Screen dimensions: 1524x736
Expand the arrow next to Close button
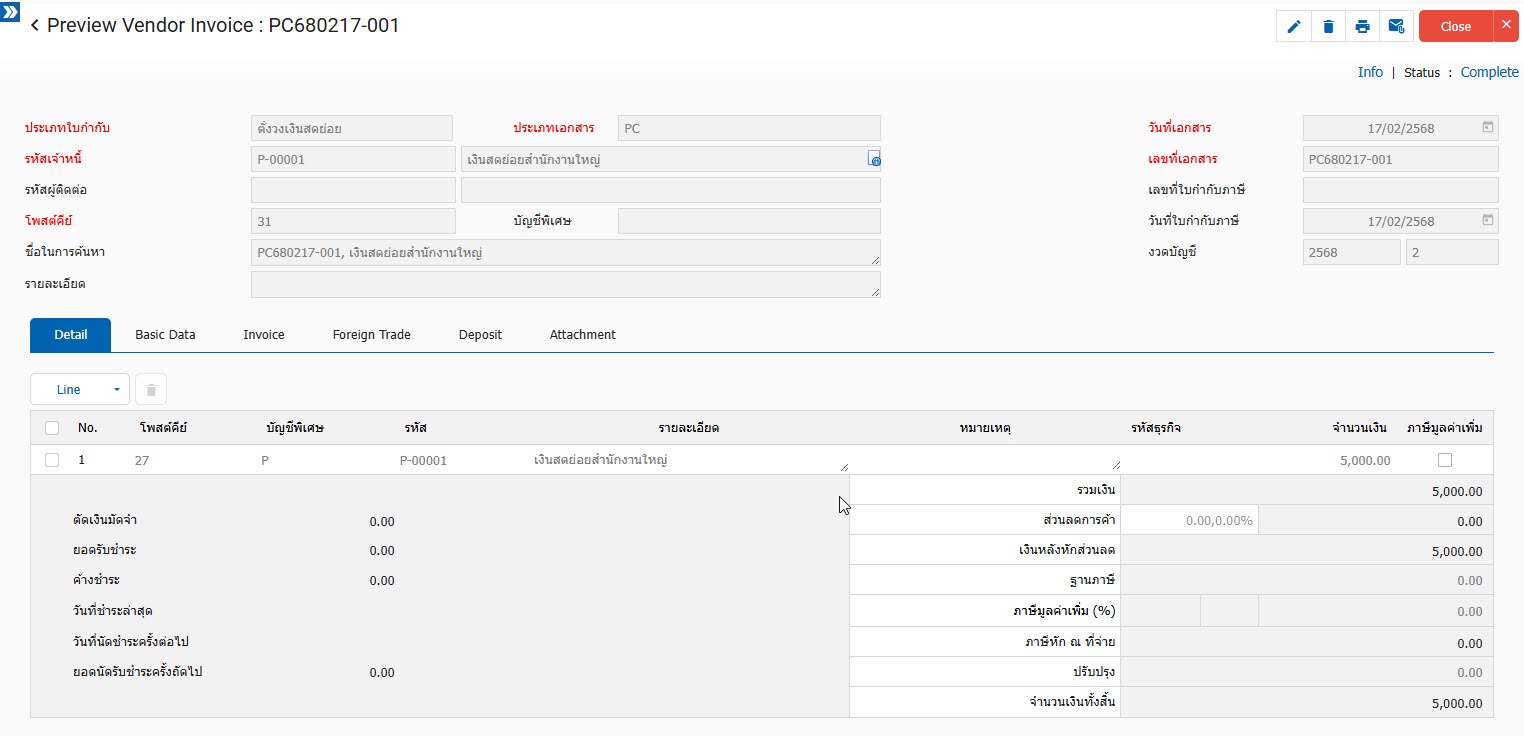pos(1506,26)
